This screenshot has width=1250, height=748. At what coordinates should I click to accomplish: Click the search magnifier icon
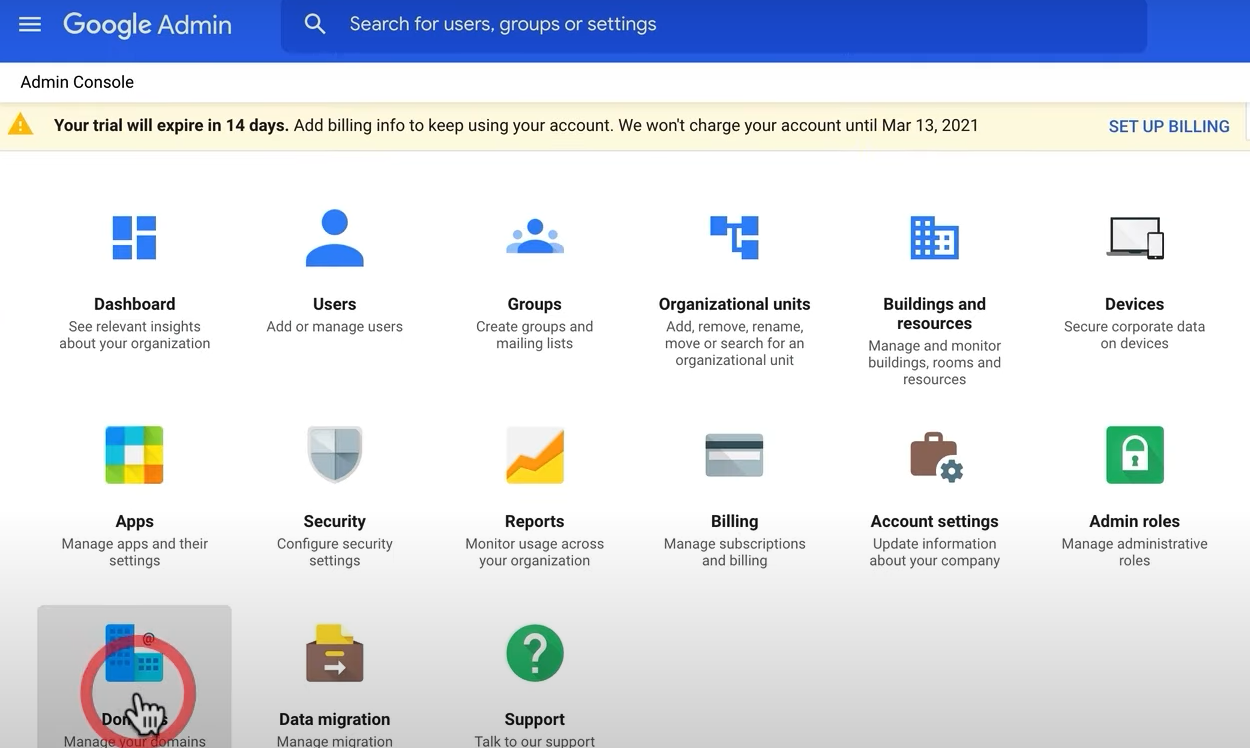tap(315, 24)
